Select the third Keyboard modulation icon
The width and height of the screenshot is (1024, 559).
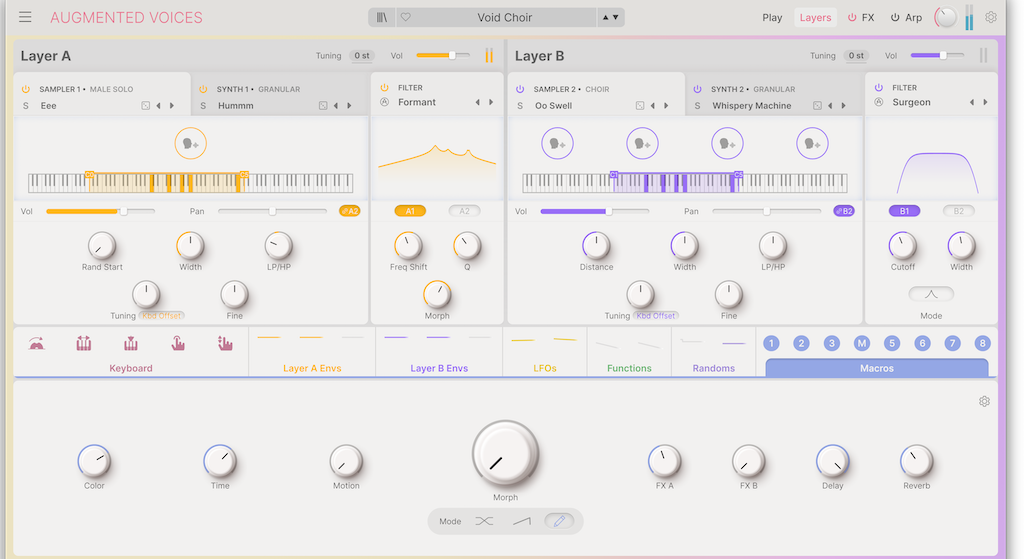tap(131, 343)
